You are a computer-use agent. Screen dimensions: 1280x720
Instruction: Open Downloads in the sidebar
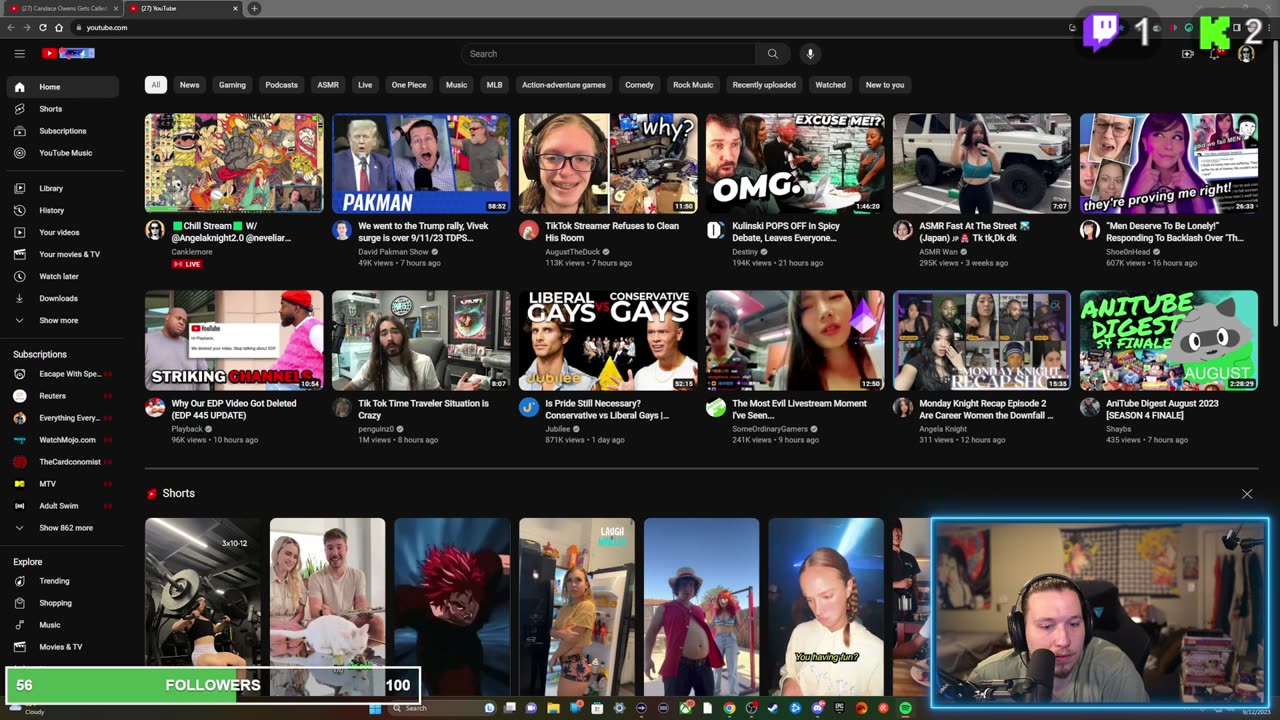[62, 298]
